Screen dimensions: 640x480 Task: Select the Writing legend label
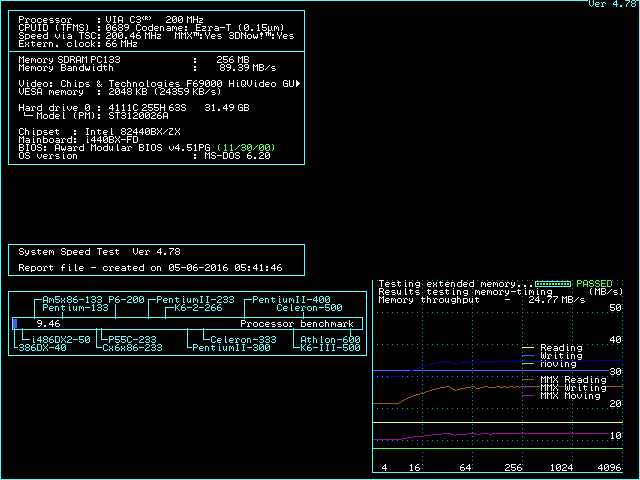coord(561,356)
